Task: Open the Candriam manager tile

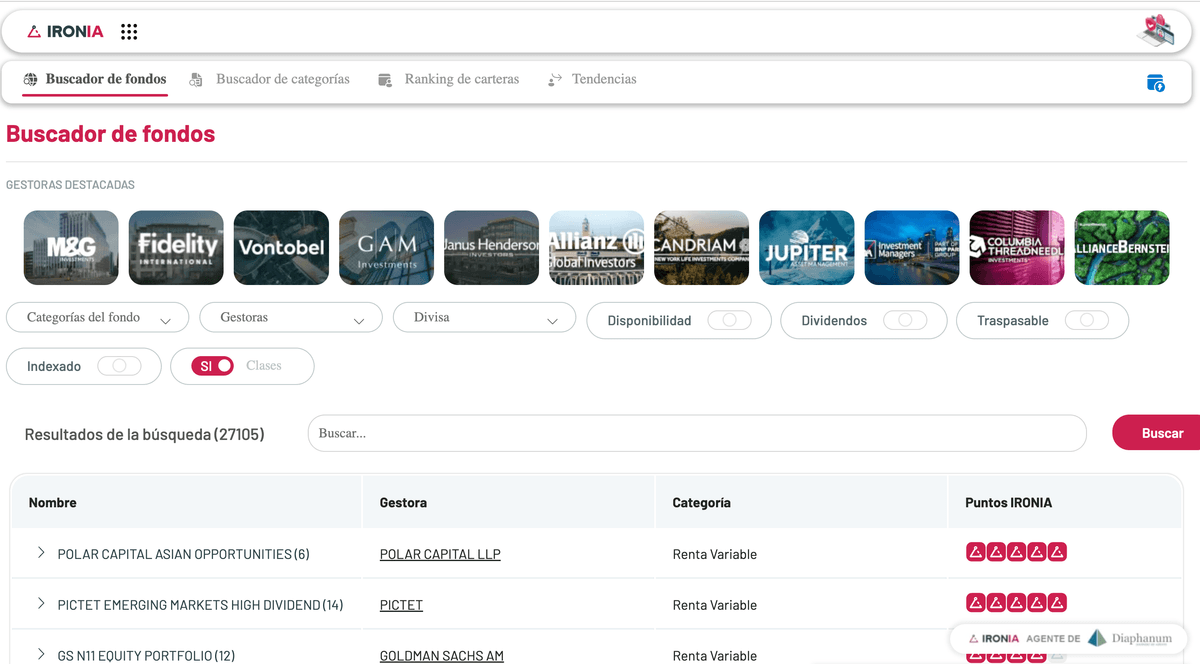Action: point(702,248)
